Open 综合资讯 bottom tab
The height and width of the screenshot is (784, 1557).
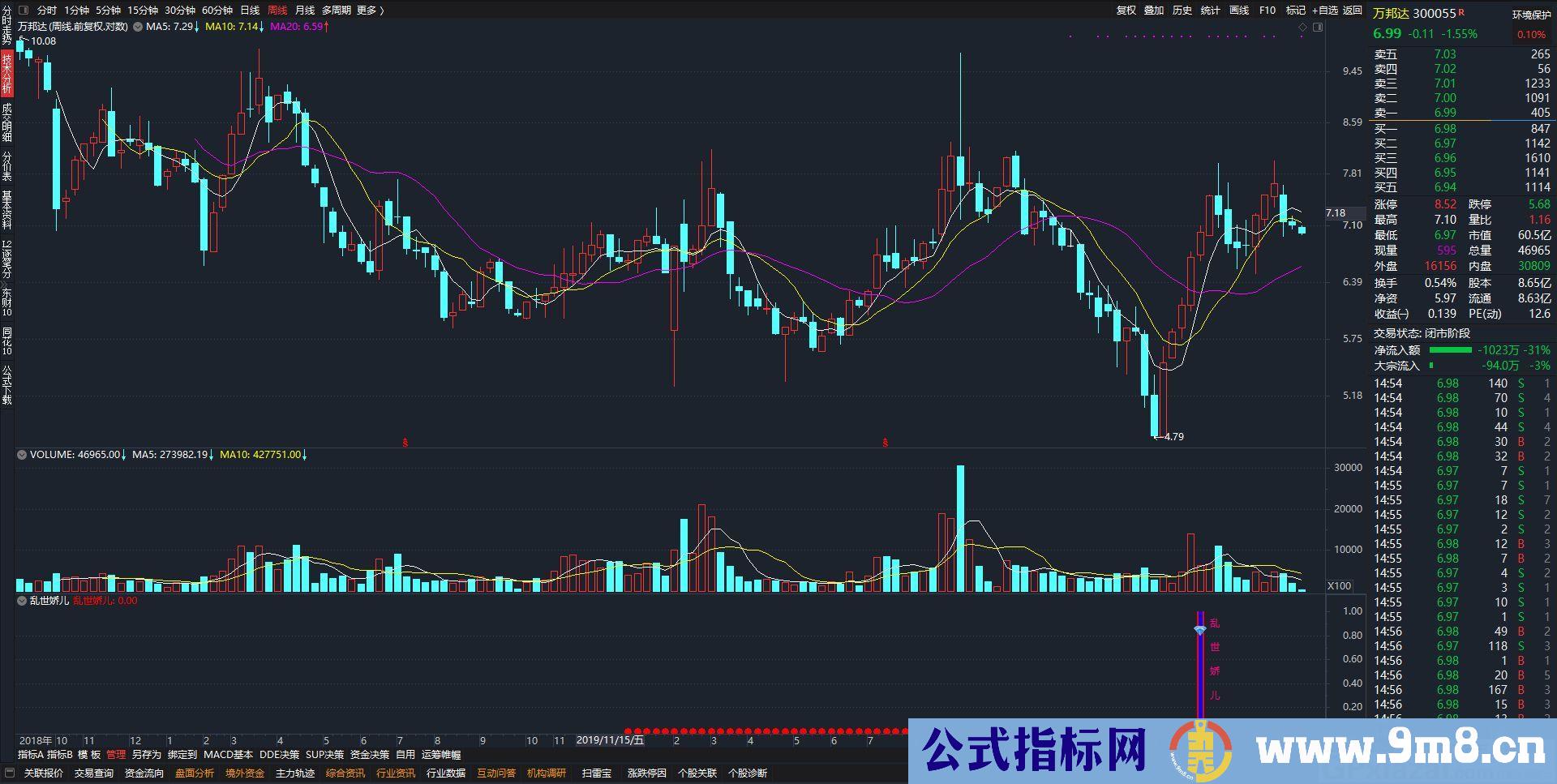pos(345,773)
